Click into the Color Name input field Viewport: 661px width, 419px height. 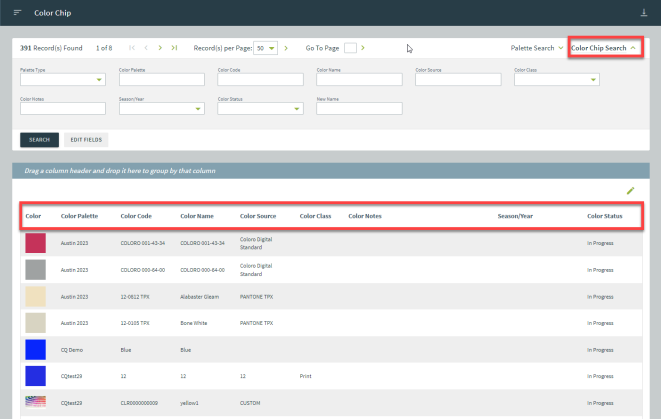(x=358, y=80)
